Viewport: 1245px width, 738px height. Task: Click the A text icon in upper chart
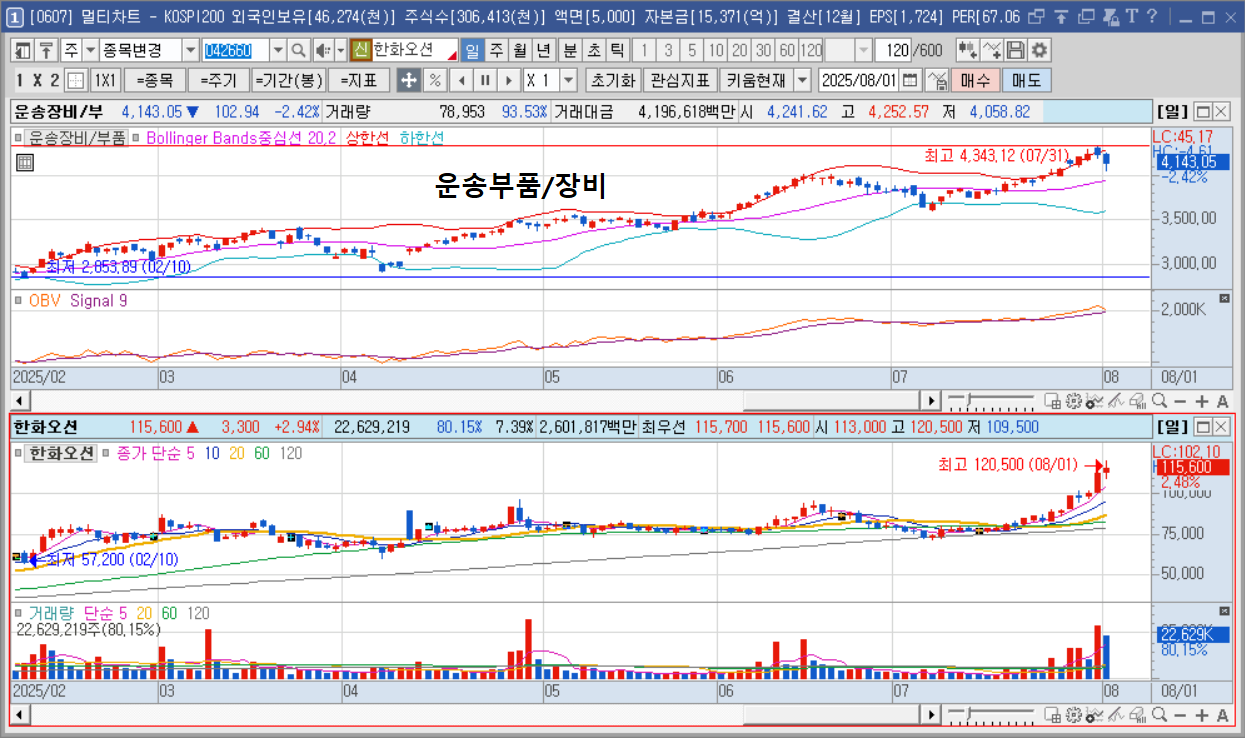[x=1224, y=401]
